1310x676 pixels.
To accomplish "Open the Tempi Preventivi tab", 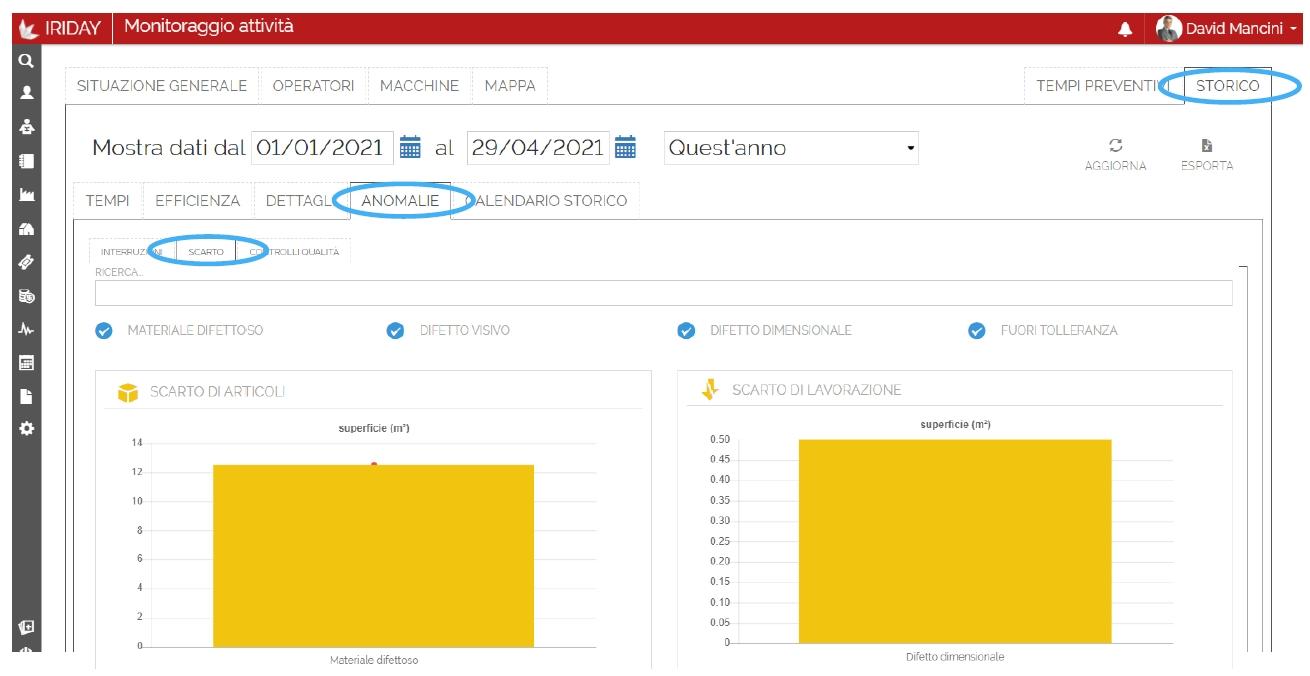I will click(1098, 86).
